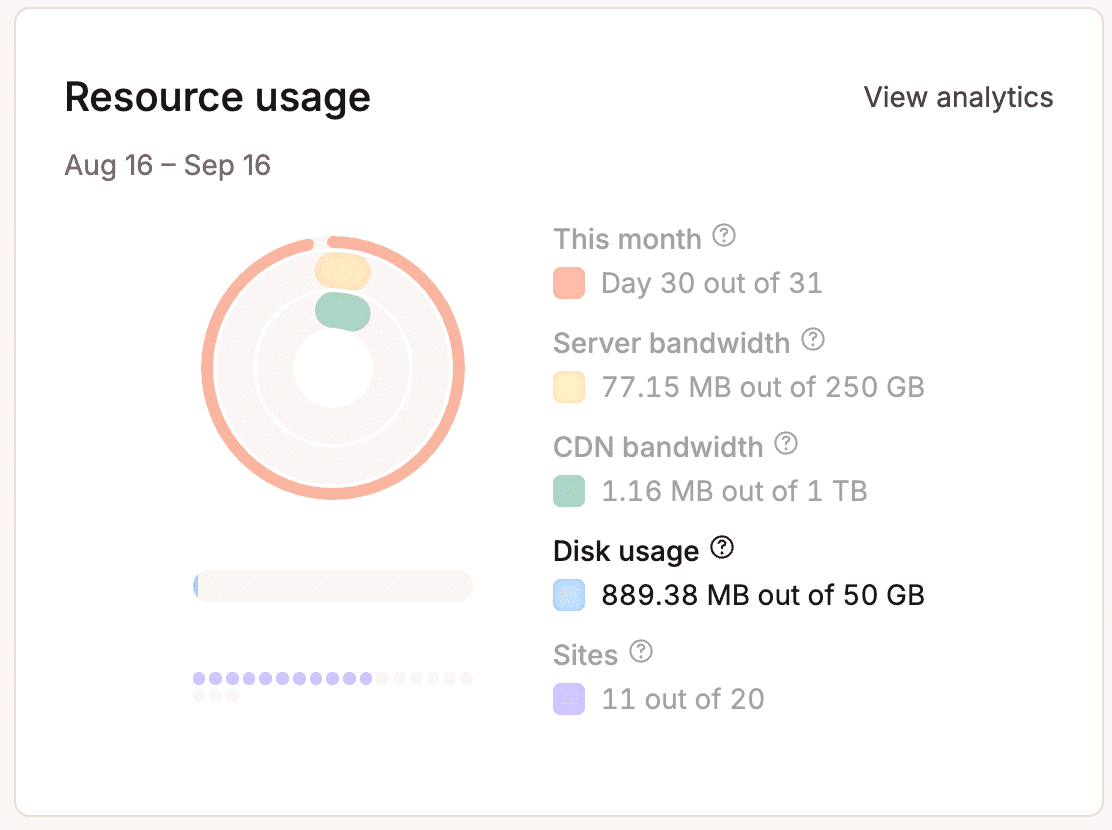Select the Disk usage label
Viewport: 1112px width, 830px height.
click(x=625, y=551)
